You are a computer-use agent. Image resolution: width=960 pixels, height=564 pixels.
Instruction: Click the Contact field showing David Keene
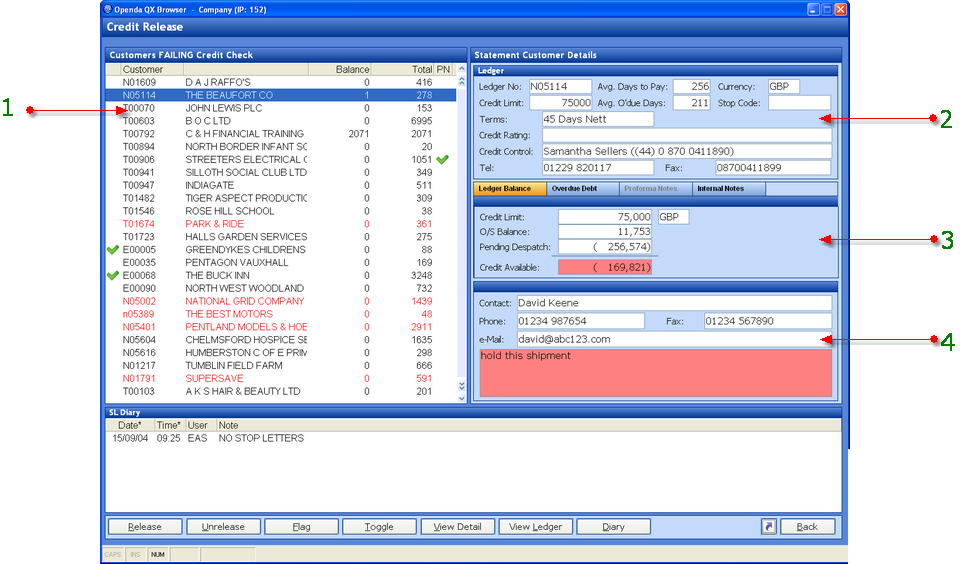coord(674,303)
